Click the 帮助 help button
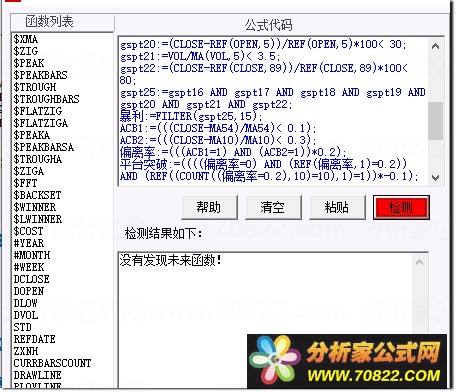Screen dimensions: 457x392 [x=209, y=207]
